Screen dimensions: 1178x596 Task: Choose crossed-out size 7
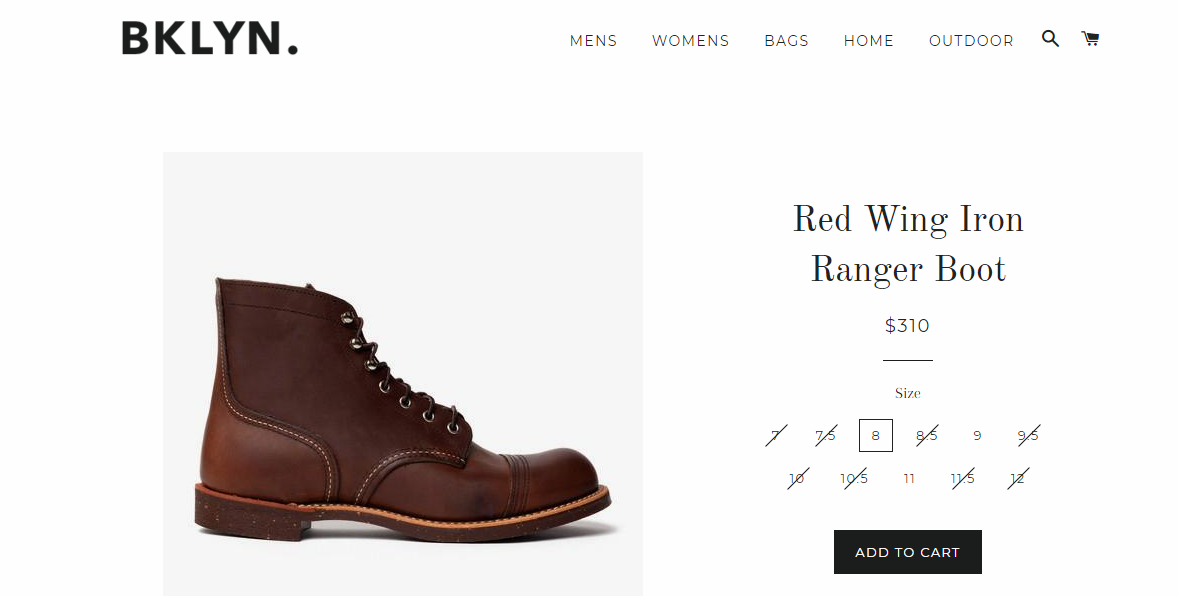point(776,435)
